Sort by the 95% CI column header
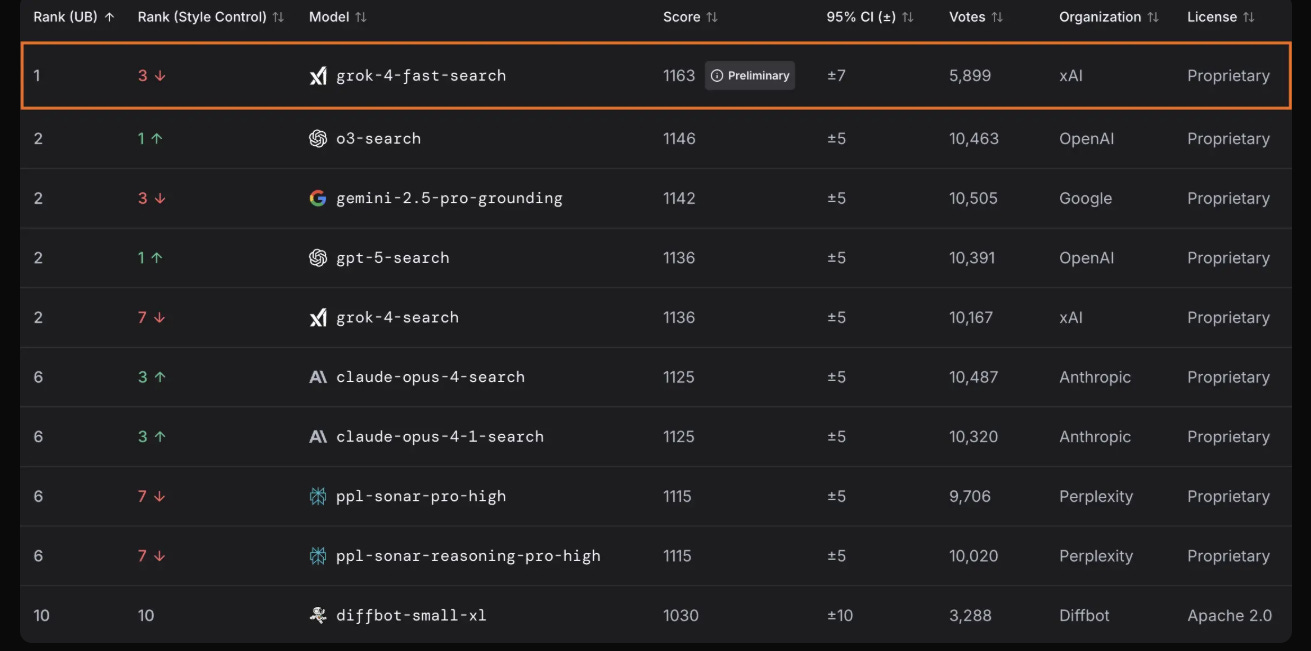The image size is (1311, 651). (870, 17)
